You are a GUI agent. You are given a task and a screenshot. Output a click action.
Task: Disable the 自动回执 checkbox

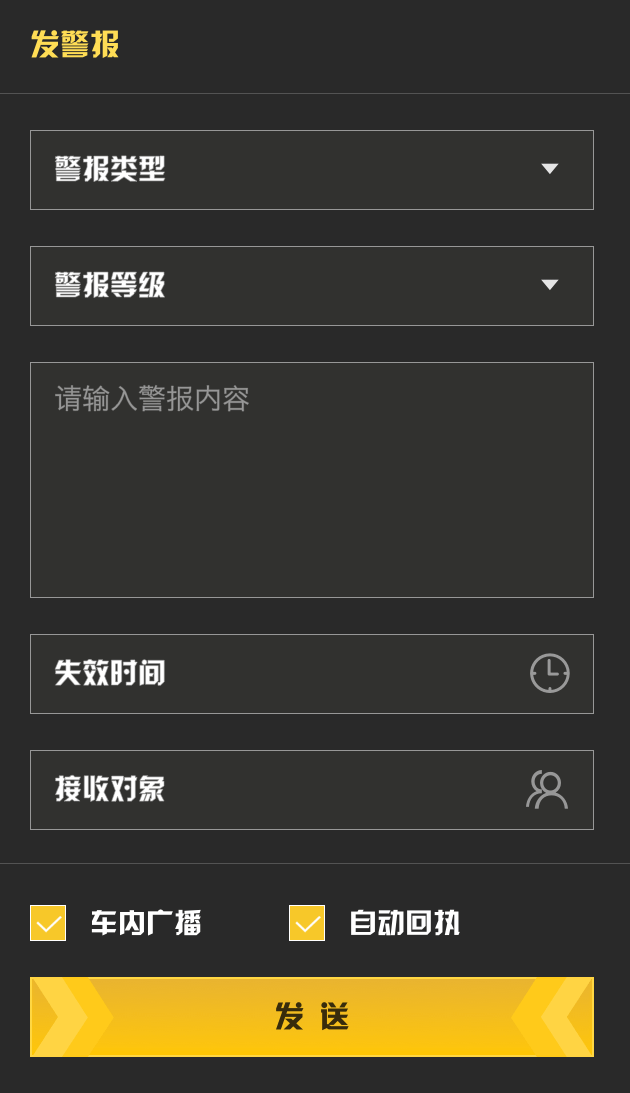click(x=307, y=923)
